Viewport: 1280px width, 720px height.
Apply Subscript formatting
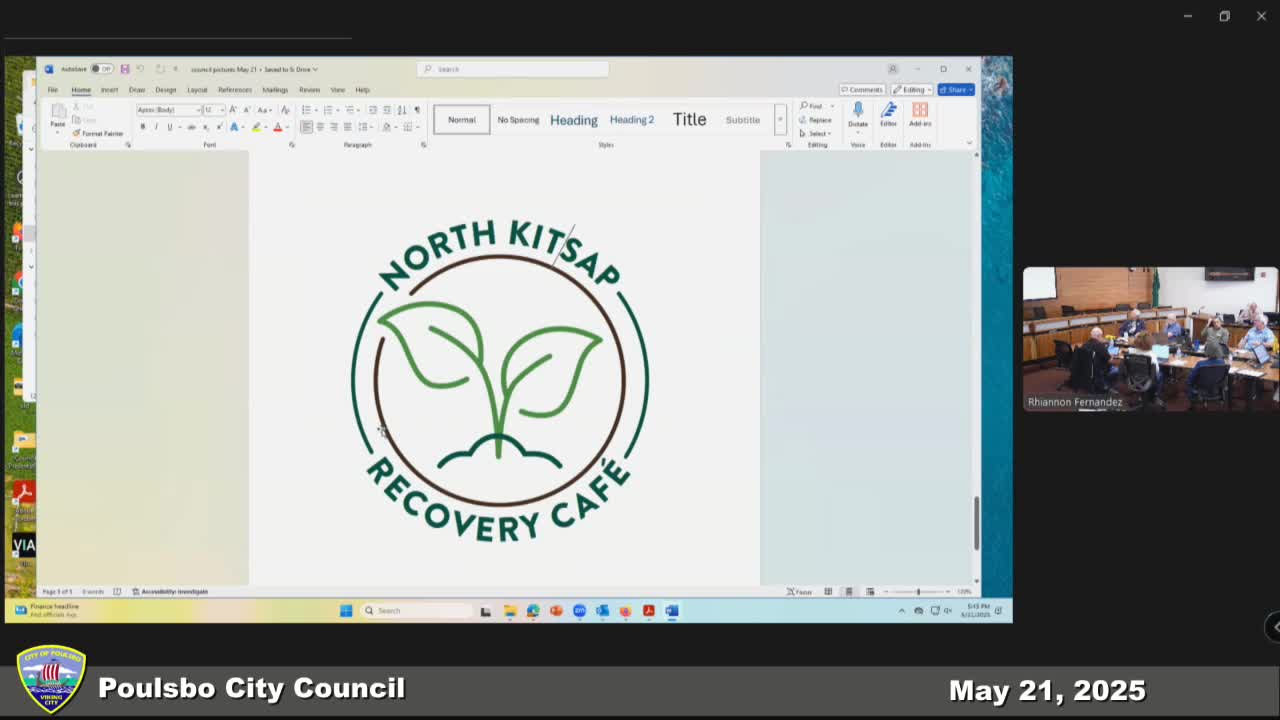[x=206, y=126]
